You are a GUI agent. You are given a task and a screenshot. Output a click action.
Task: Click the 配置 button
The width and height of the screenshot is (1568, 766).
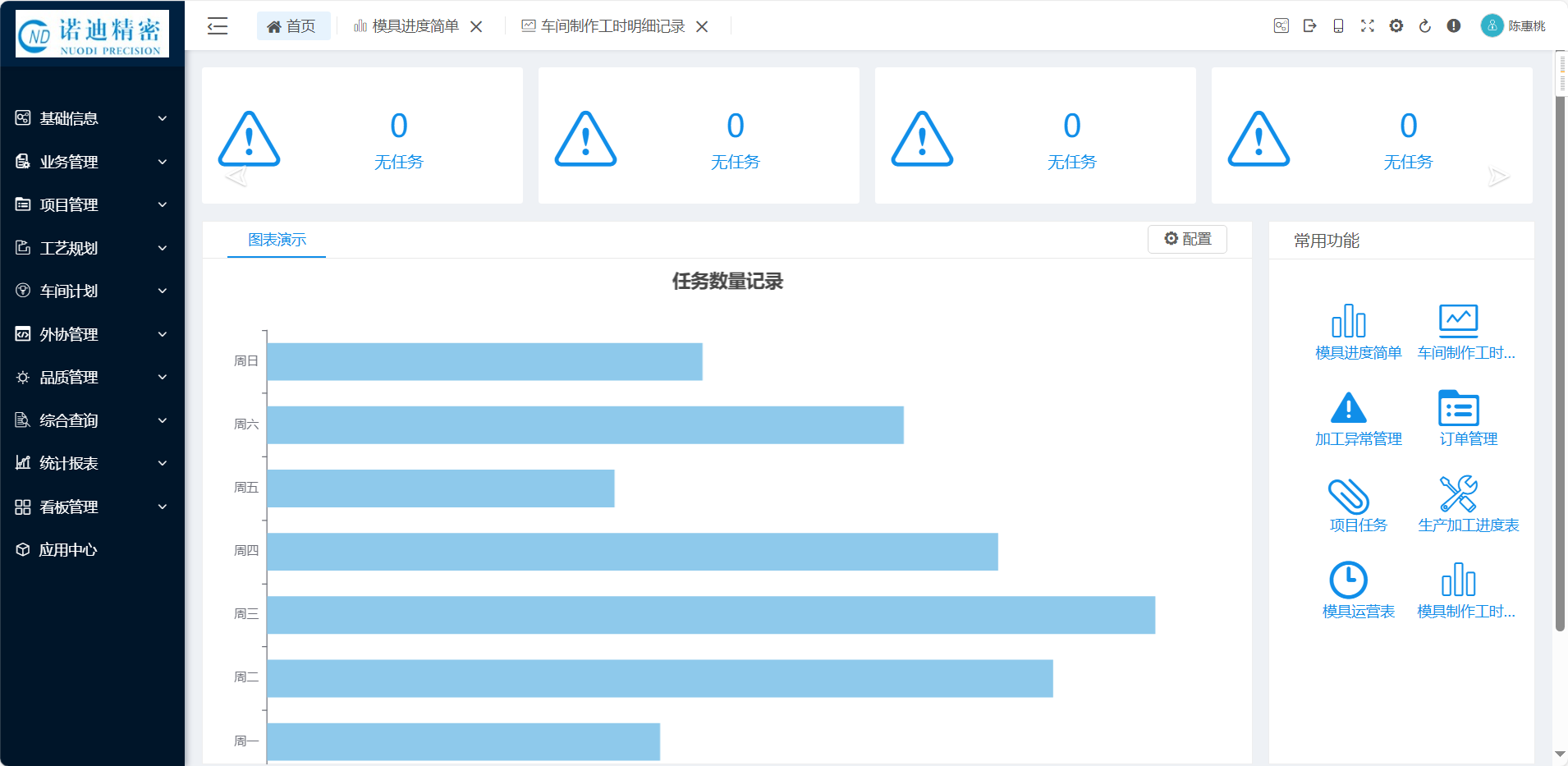1187,239
